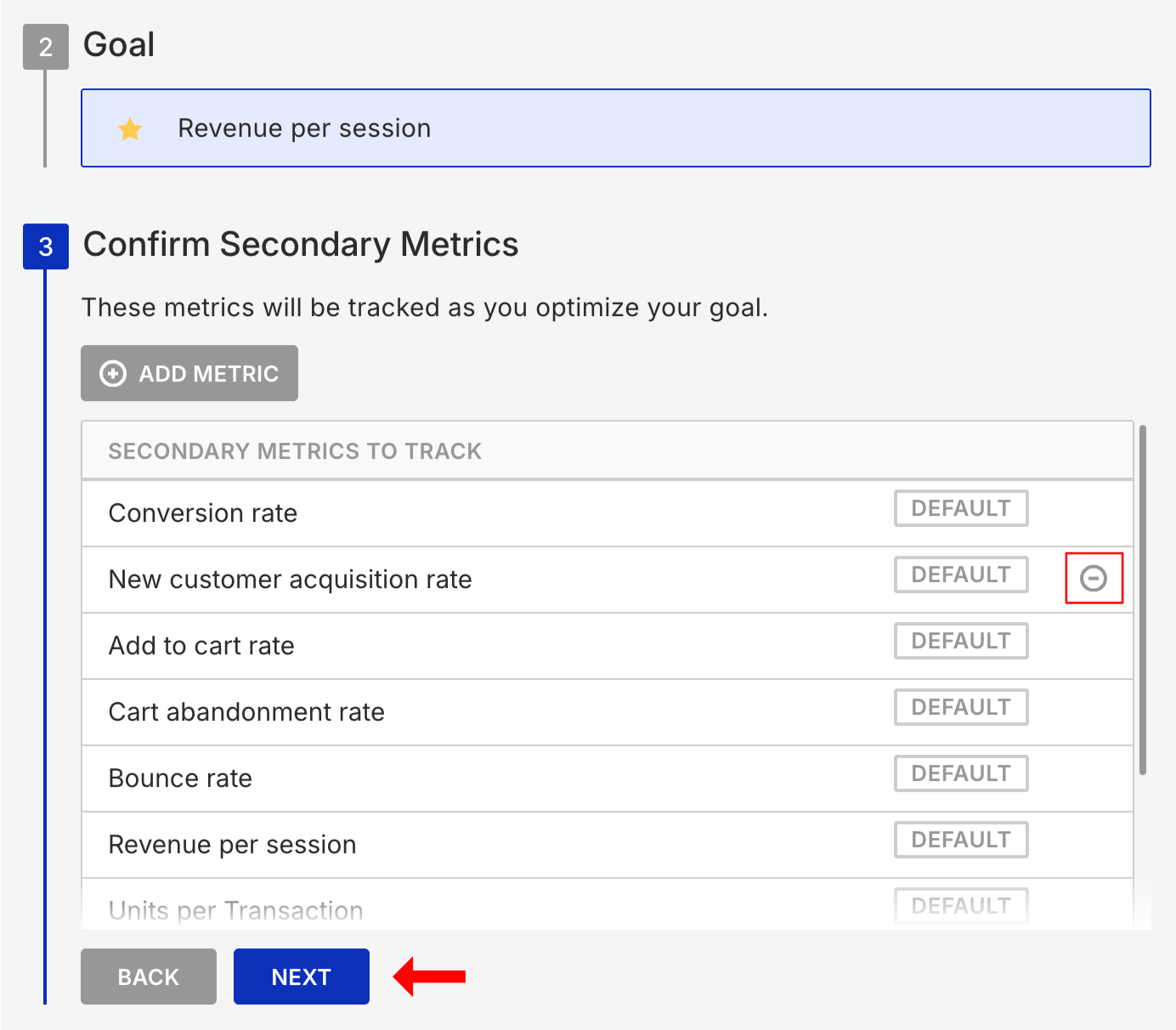The height and width of the screenshot is (1030, 1176).
Task: Open the Revenue per session goal selector
Action: point(615,127)
